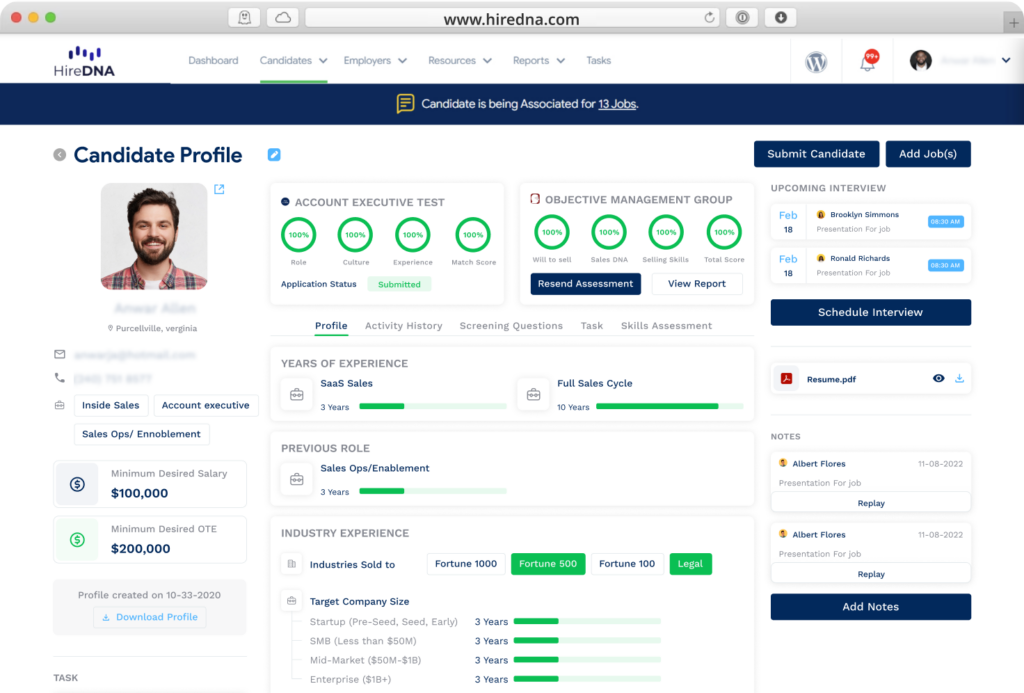The width and height of the screenshot is (1024, 693).
Task: Toggle the Legal industry tag
Action: tap(690, 564)
